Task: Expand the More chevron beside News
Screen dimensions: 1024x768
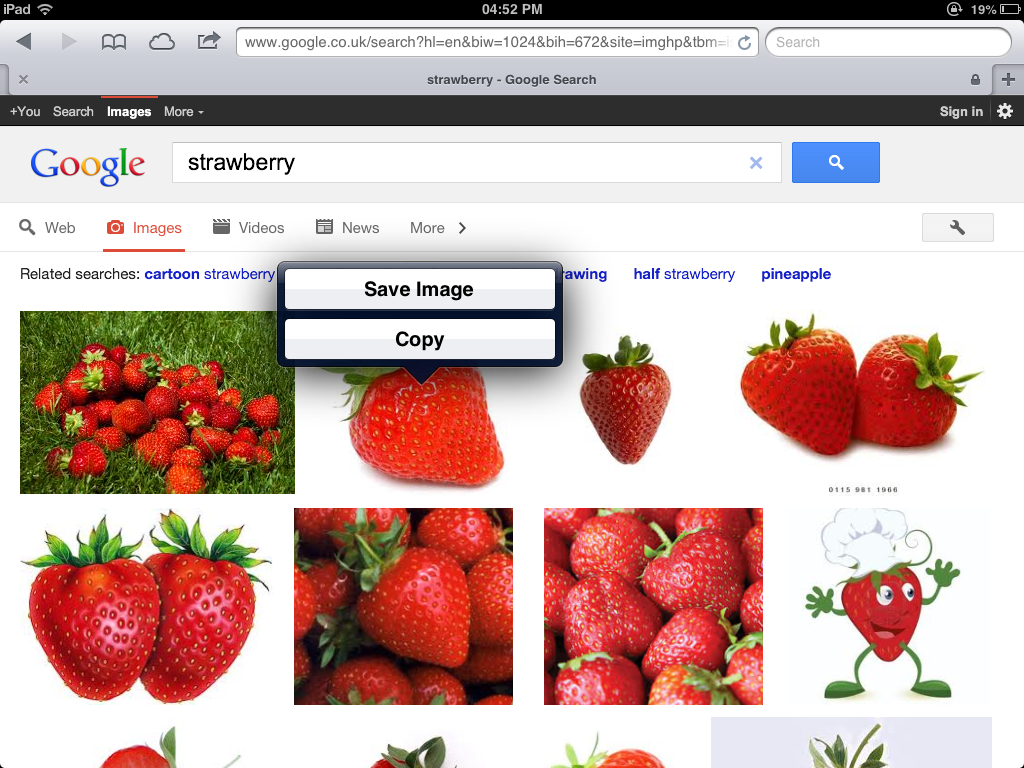Action: point(438,228)
